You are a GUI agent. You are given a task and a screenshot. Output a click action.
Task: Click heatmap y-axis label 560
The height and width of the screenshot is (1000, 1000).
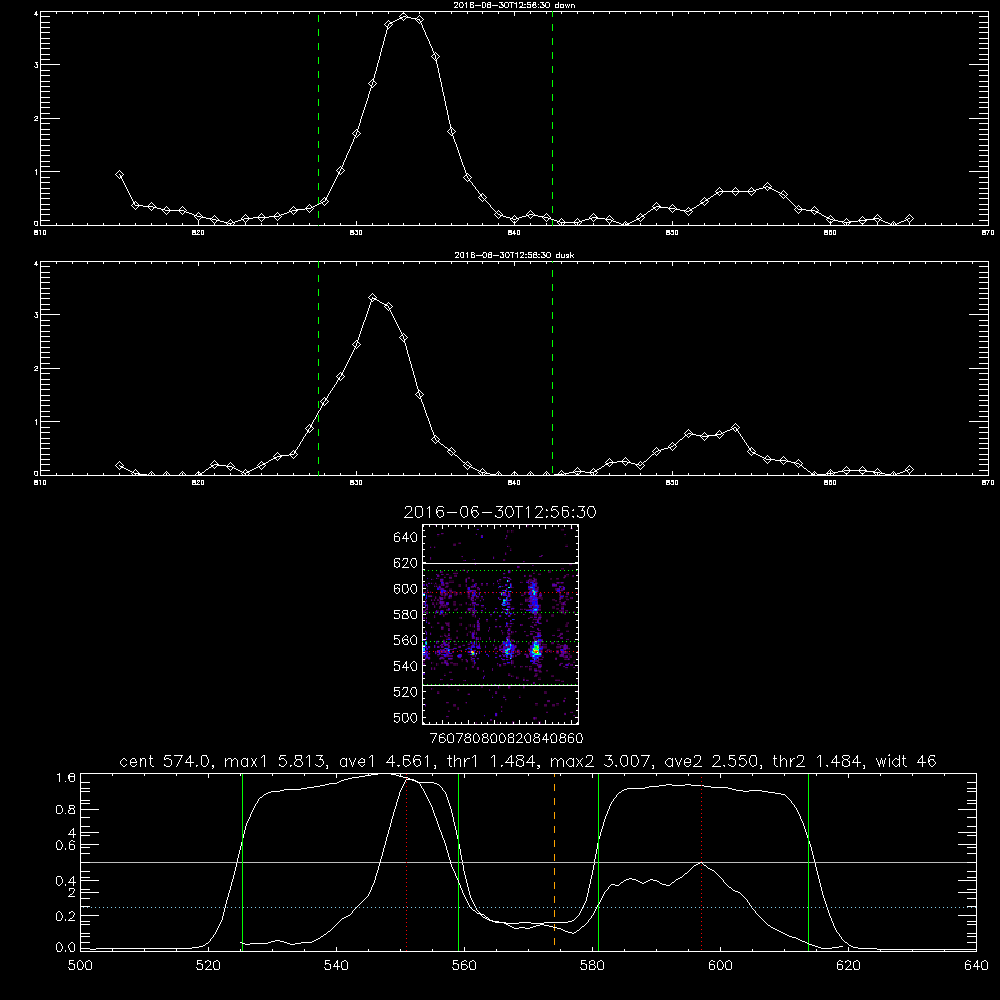pos(406,640)
